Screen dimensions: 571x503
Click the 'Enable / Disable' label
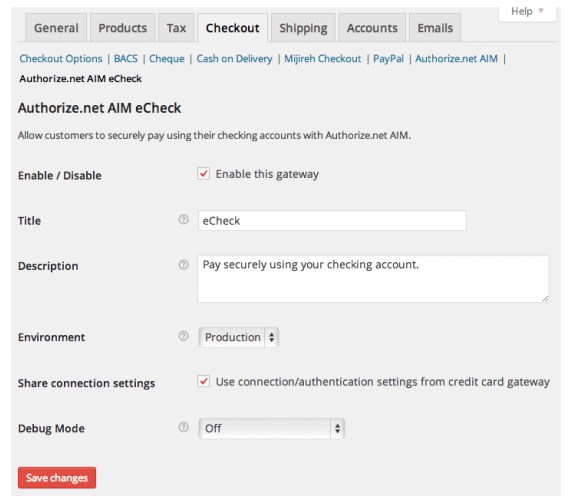click(x=60, y=176)
